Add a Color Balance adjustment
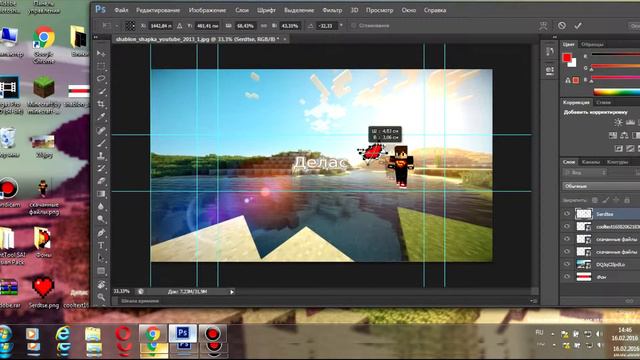 [x=624, y=135]
